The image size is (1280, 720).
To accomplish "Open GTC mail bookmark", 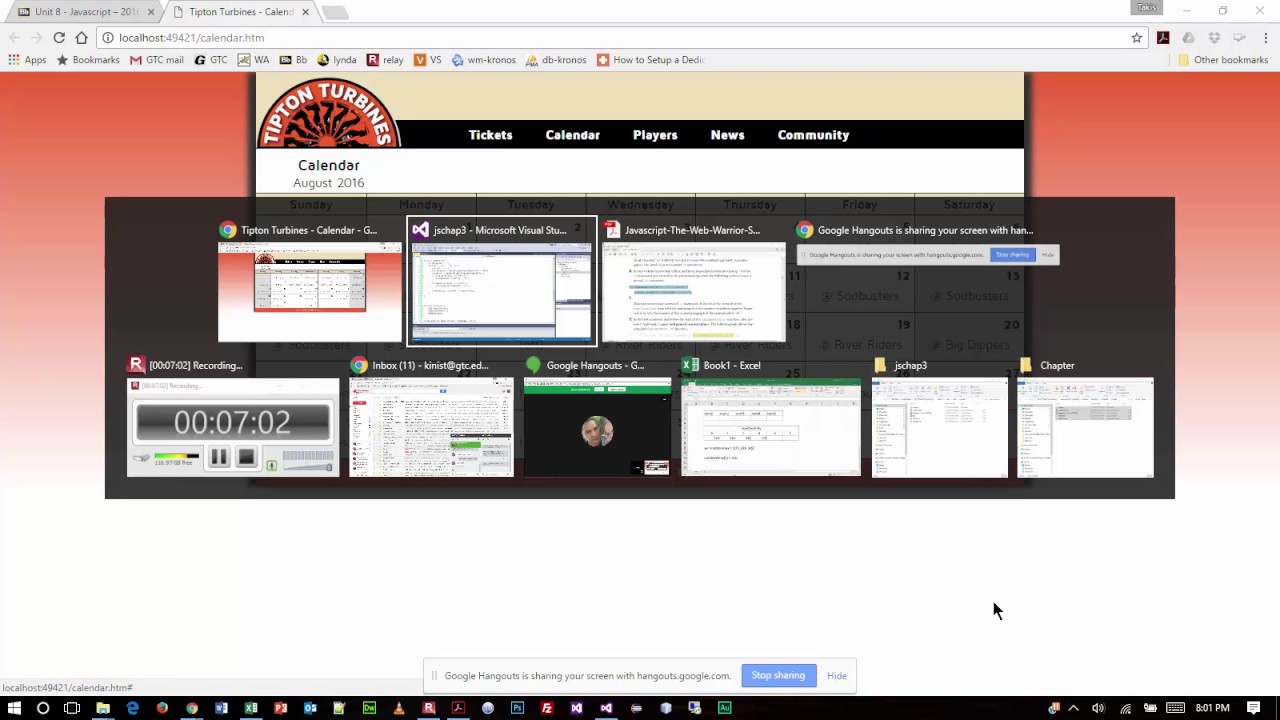I will click(x=157, y=60).
